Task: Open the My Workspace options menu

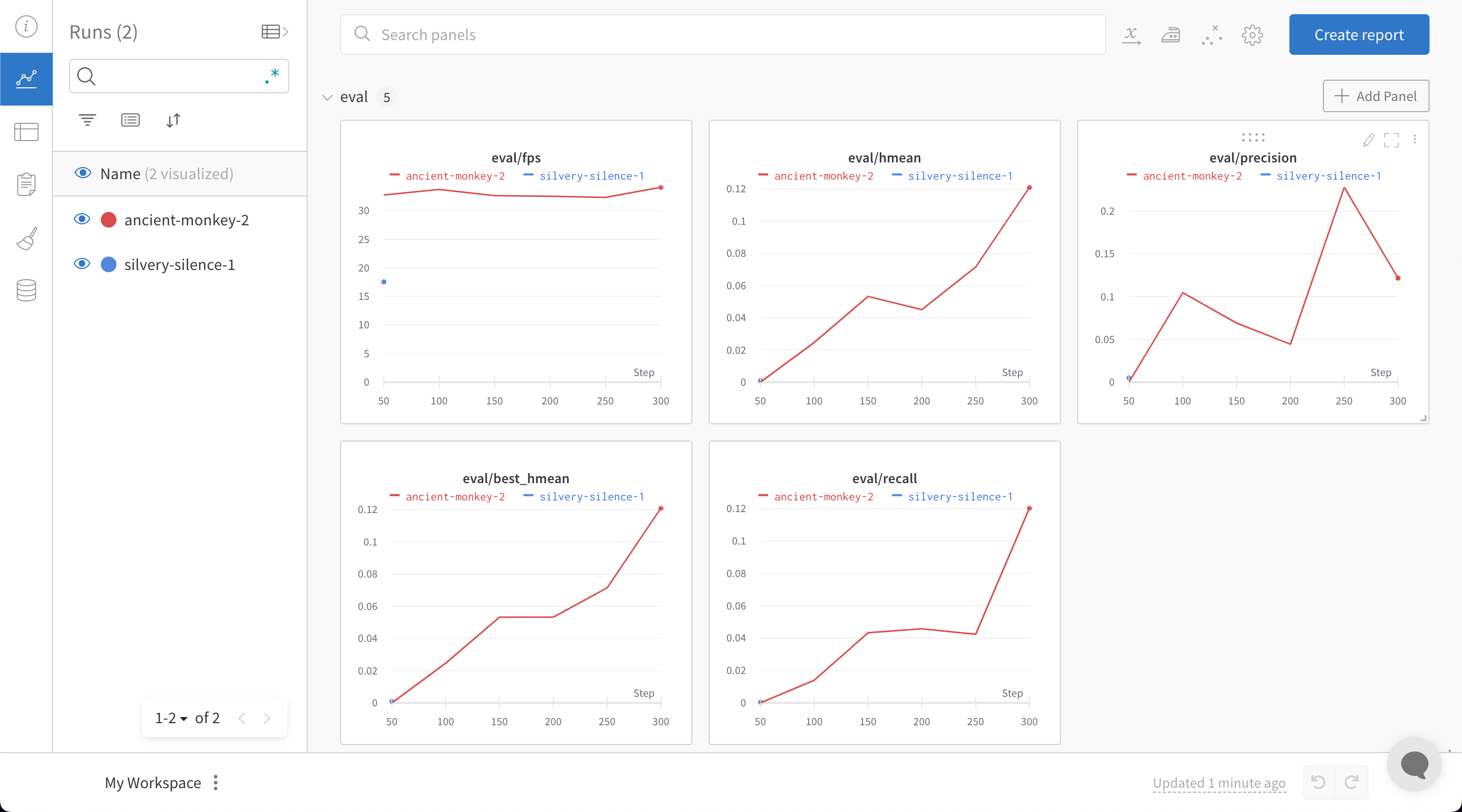Action: (x=215, y=783)
